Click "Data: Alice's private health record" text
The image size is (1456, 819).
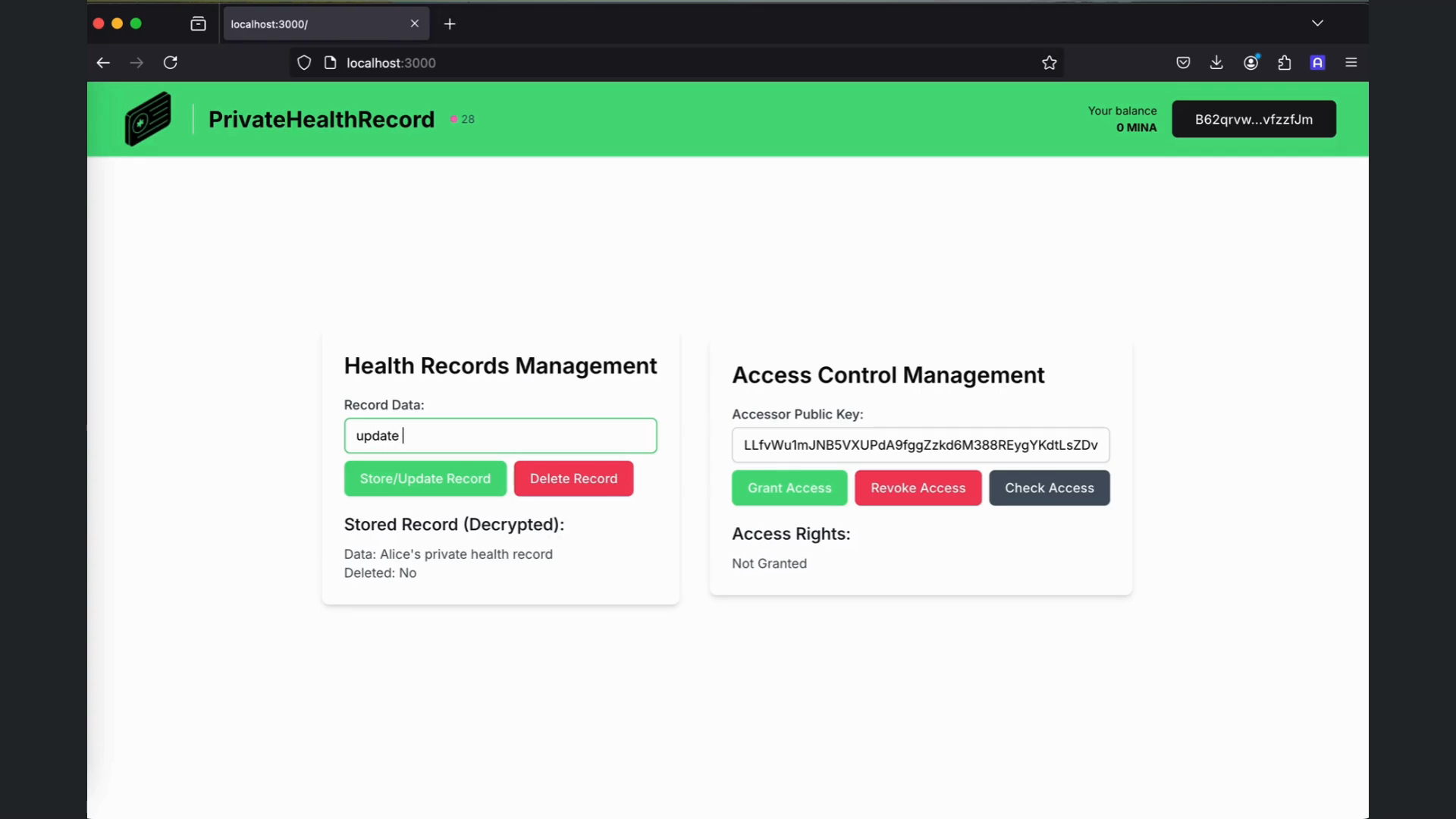pos(448,554)
